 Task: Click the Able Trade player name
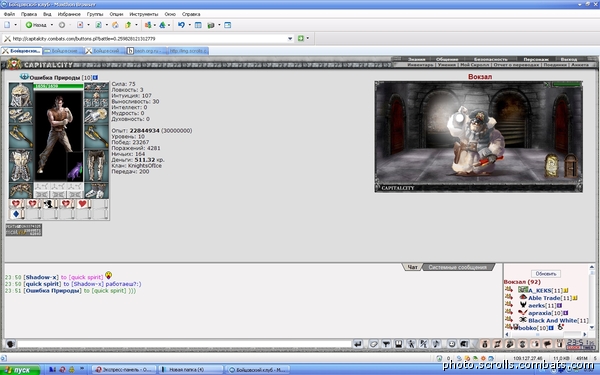coord(544,298)
